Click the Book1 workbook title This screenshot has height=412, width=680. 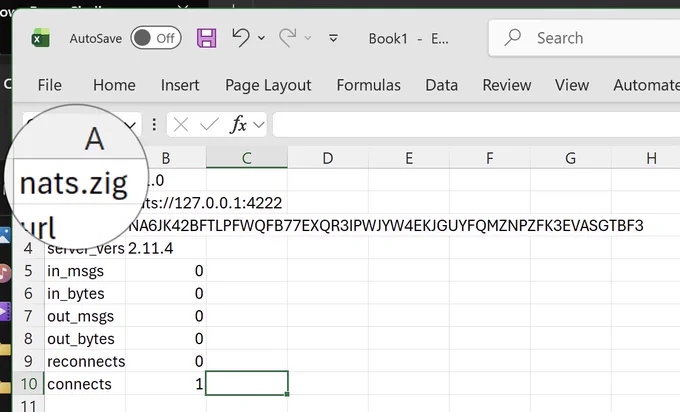[x=388, y=39]
